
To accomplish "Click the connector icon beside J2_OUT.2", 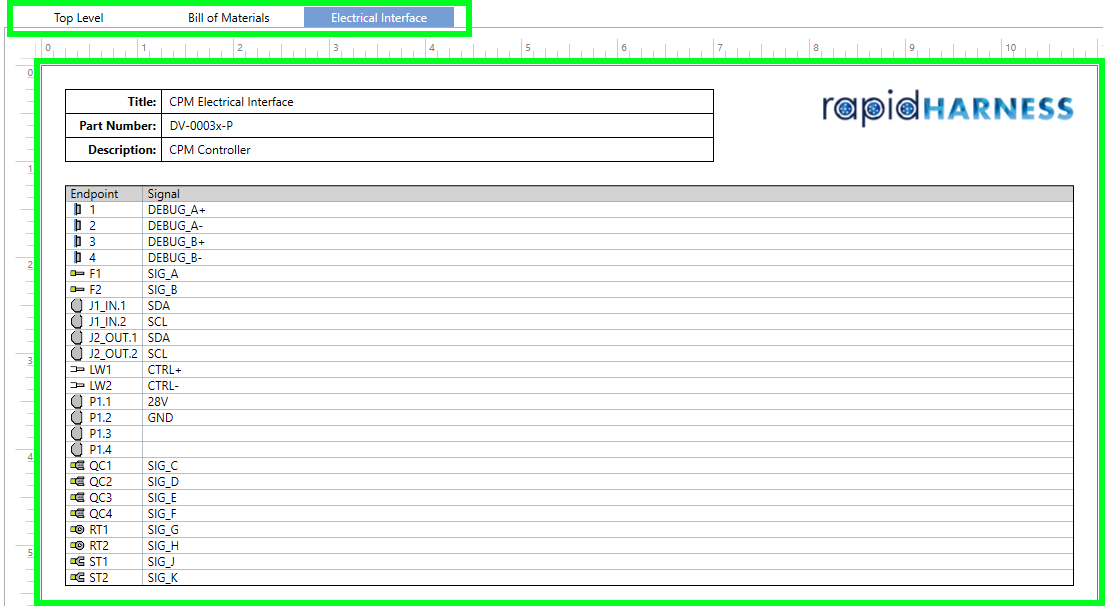I will pyautogui.click(x=77, y=354).
